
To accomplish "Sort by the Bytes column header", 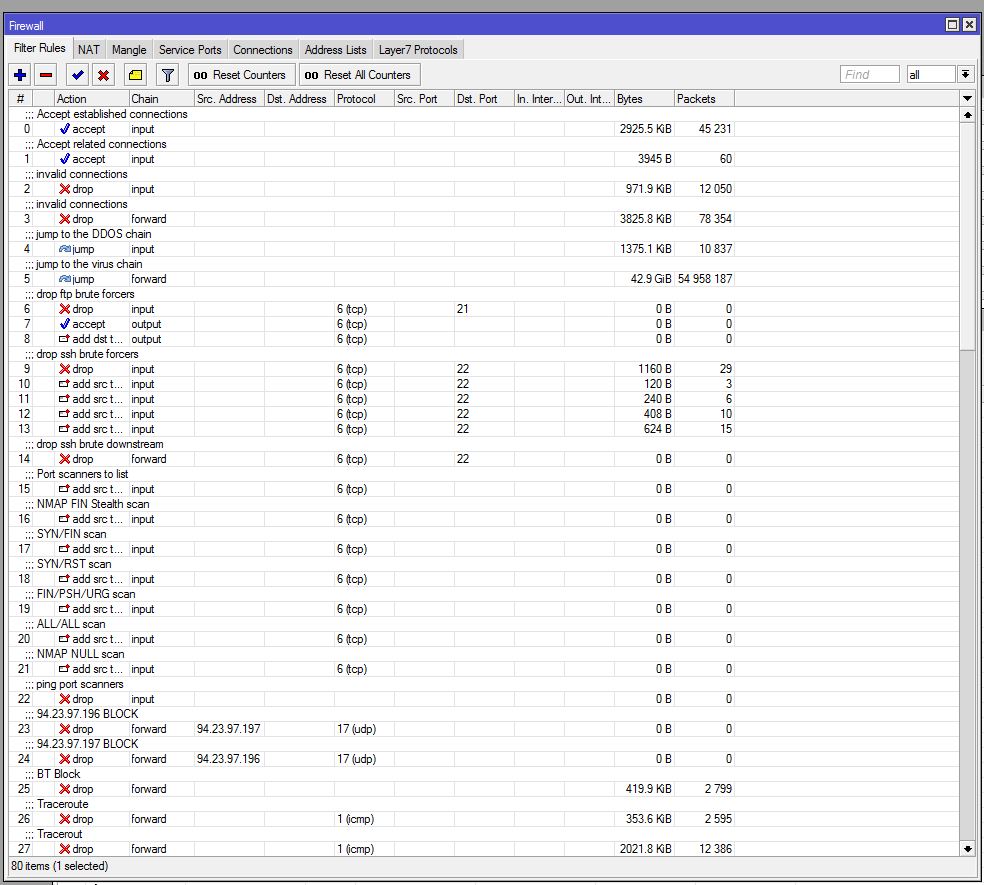I will (x=644, y=99).
